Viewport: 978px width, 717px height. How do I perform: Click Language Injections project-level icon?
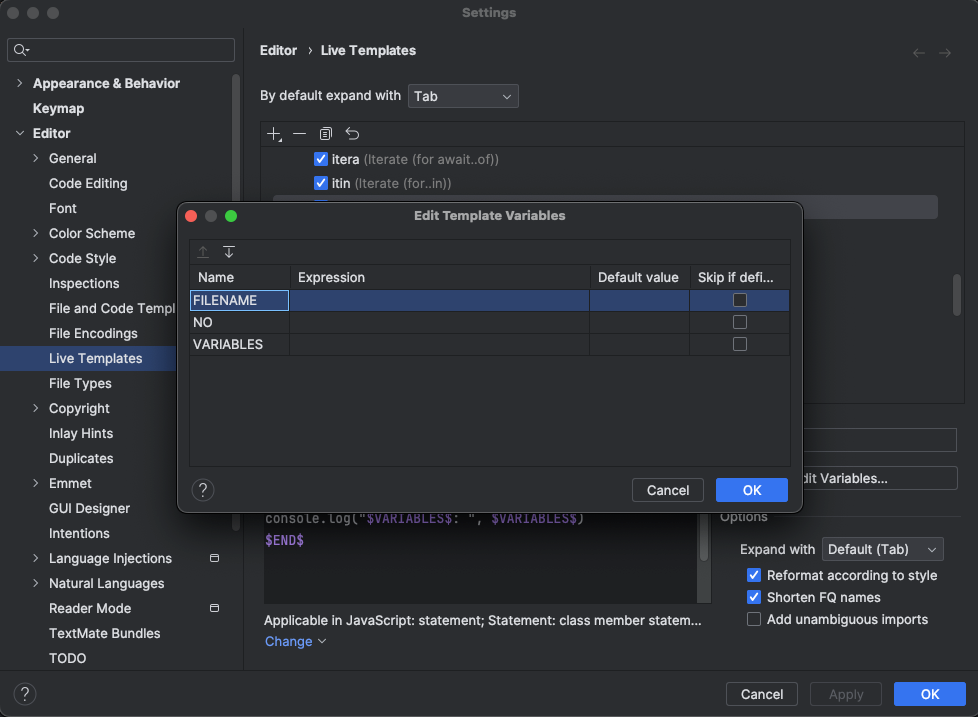click(x=215, y=558)
